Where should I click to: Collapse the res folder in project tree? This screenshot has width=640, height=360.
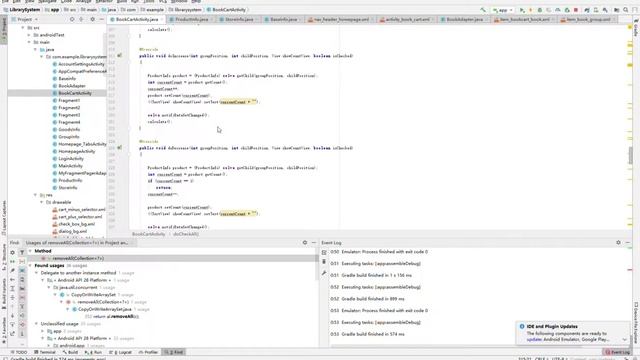[x=35, y=195]
